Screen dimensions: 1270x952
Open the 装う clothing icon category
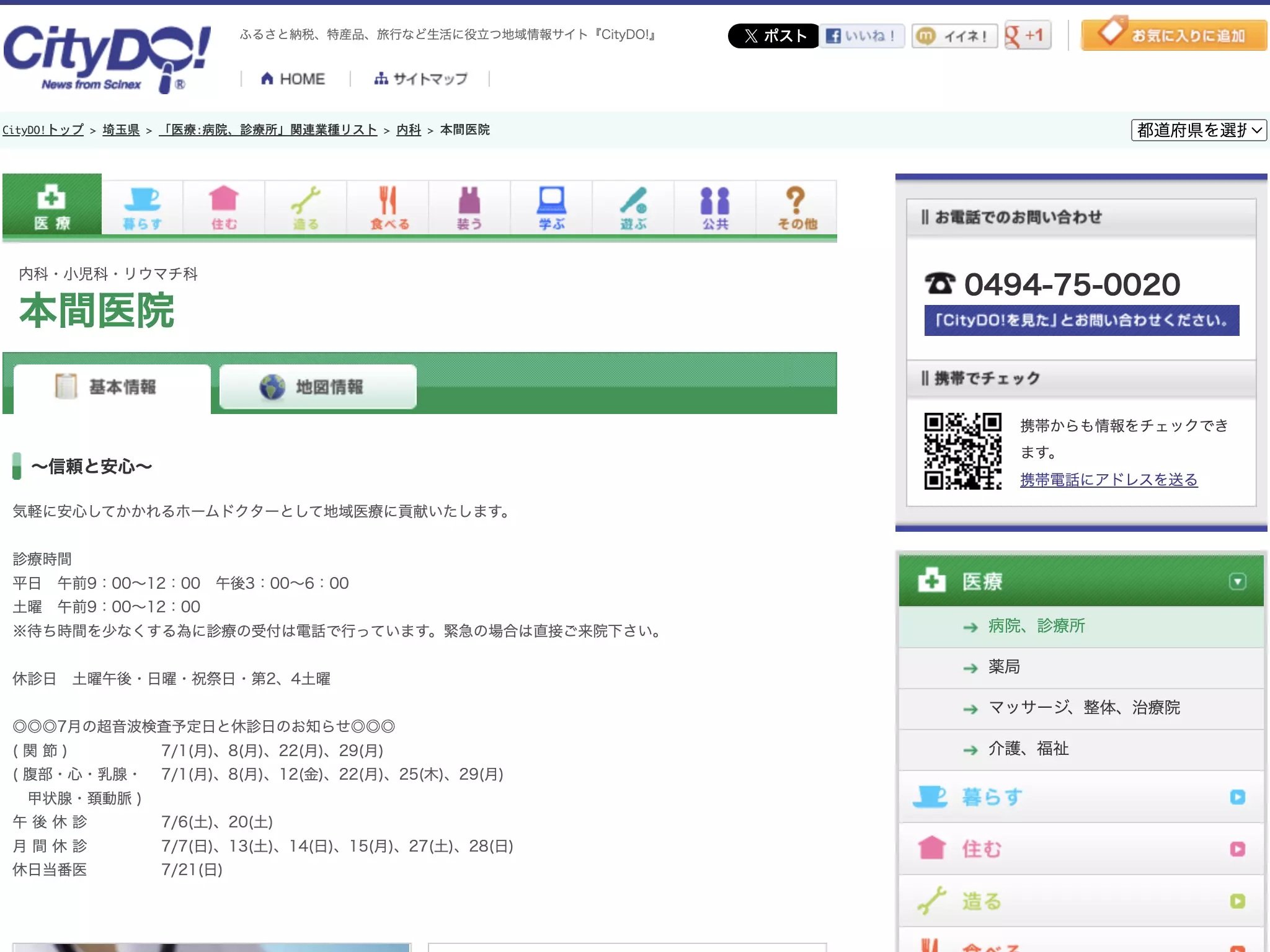pos(469,208)
